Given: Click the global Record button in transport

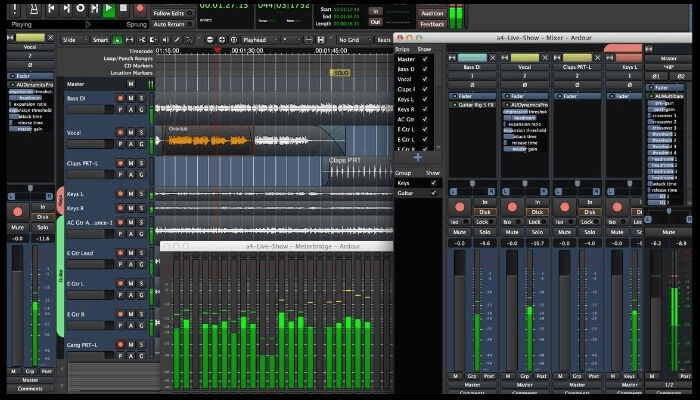Looking at the screenshot, I should coord(139,8).
